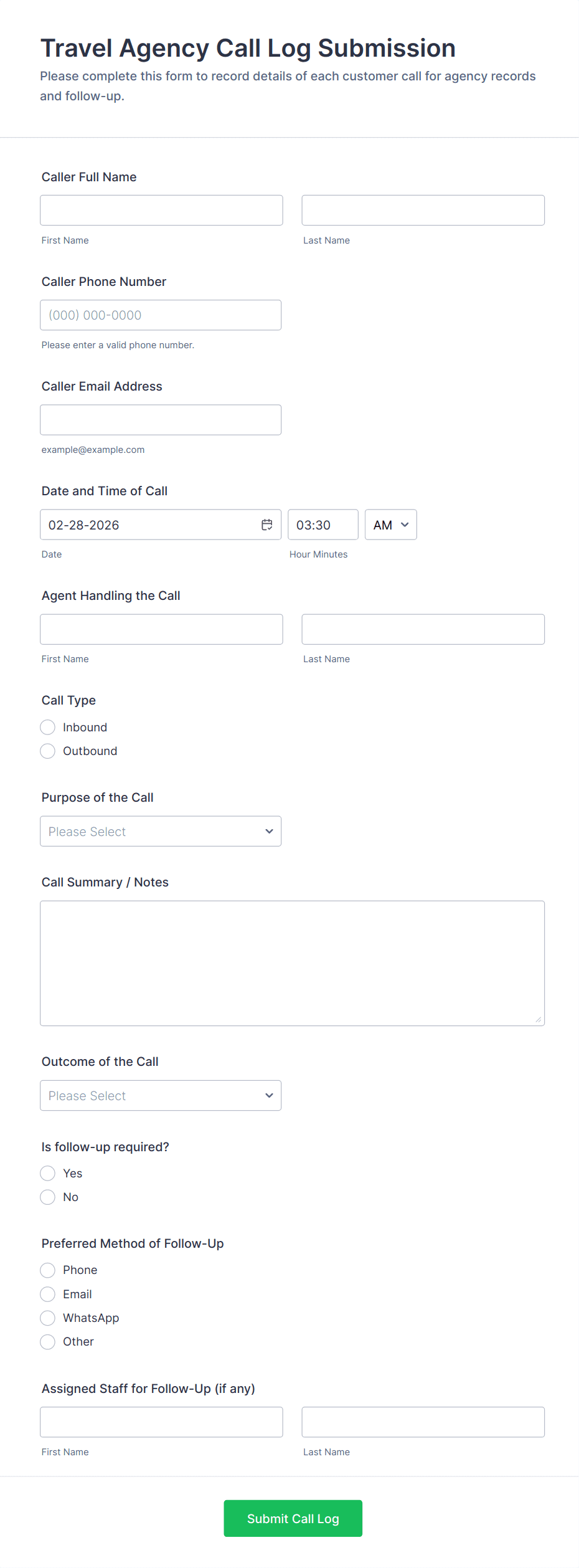Click the Agent Handling First Name field
The image size is (579, 1568).
point(161,629)
